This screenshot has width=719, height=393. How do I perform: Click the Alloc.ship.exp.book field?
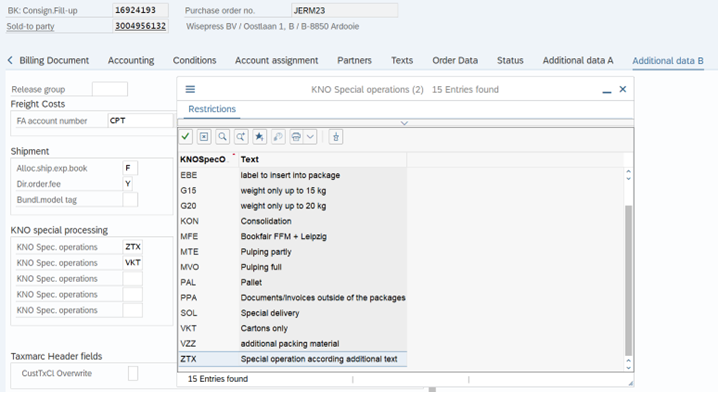point(130,168)
